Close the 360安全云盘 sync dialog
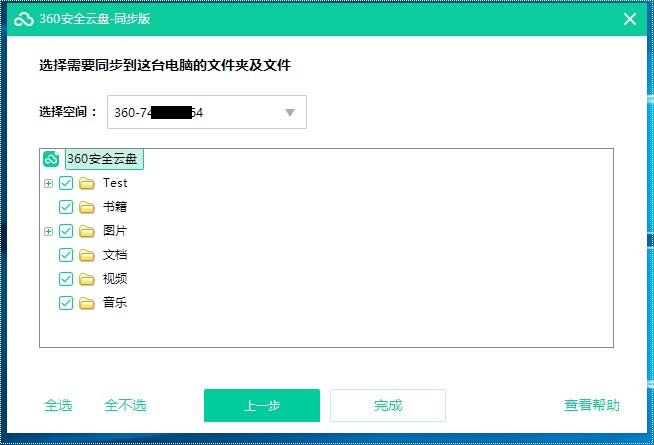The width and height of the screenshot is (654, 445). click(630, 19)
